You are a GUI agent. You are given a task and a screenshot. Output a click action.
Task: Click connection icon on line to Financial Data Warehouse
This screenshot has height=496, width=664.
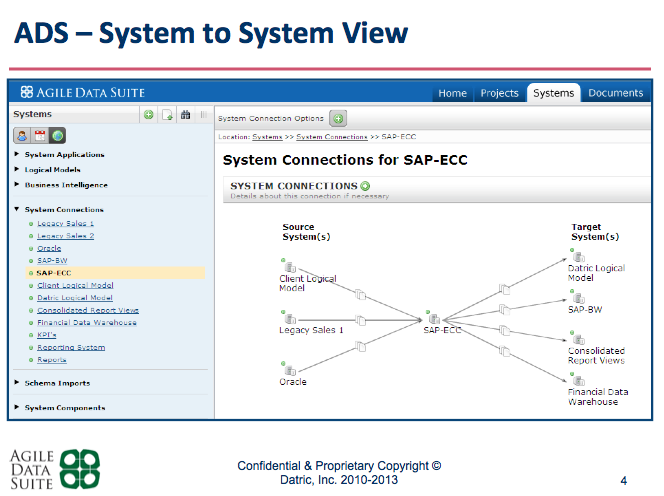(x=504, y=351)
